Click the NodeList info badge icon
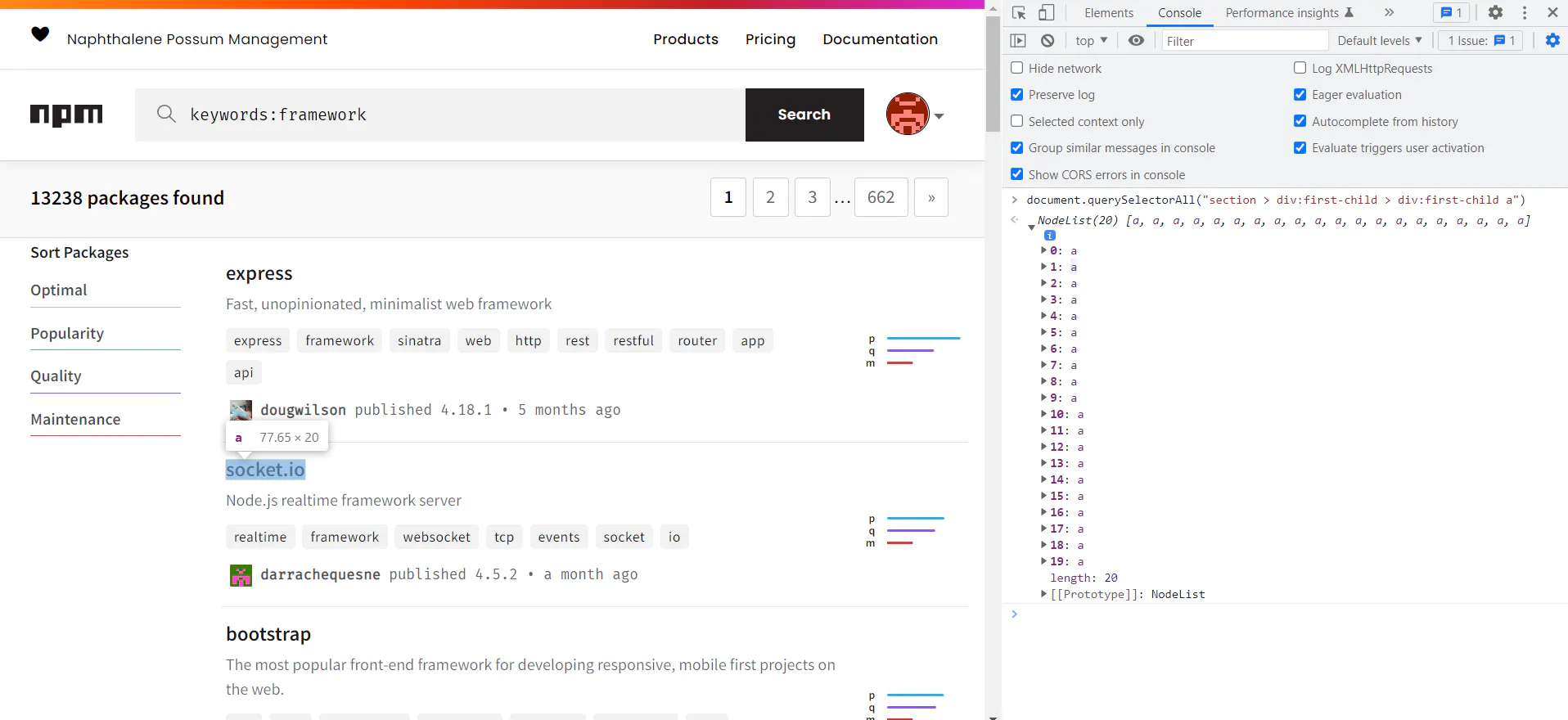 [1050, 235]
